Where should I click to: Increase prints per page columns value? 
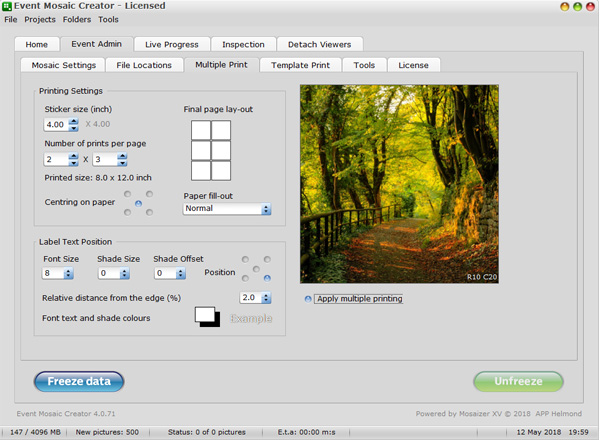pyautogui.click(x=73, y=156)
